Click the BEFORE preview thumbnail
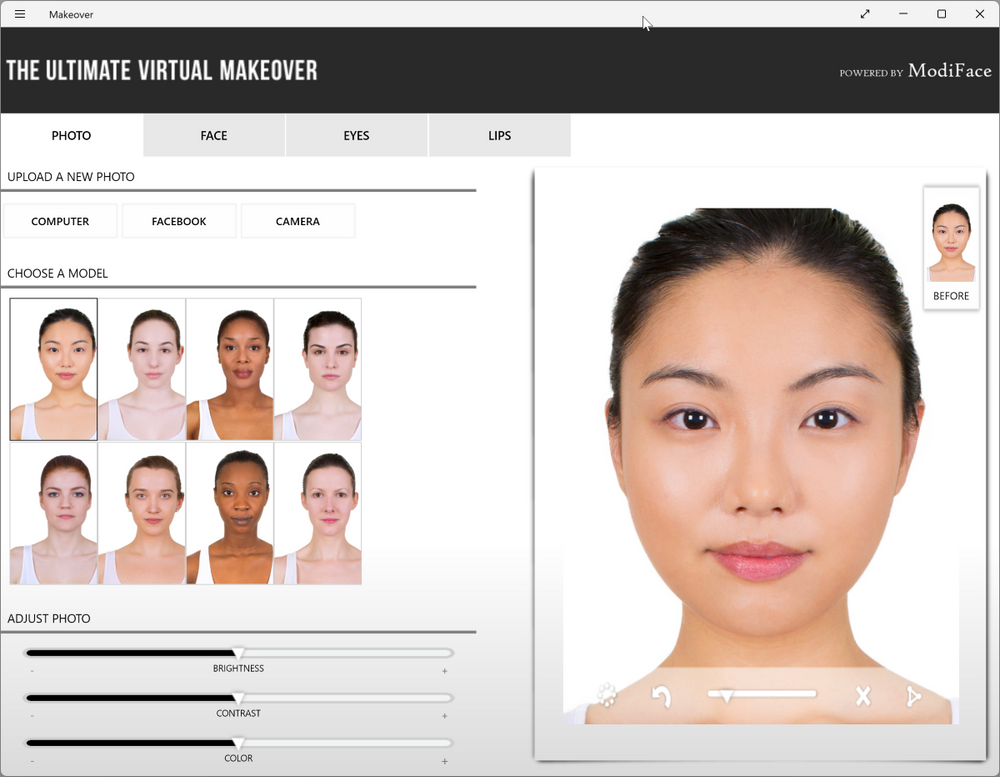 tap(951, 247)
